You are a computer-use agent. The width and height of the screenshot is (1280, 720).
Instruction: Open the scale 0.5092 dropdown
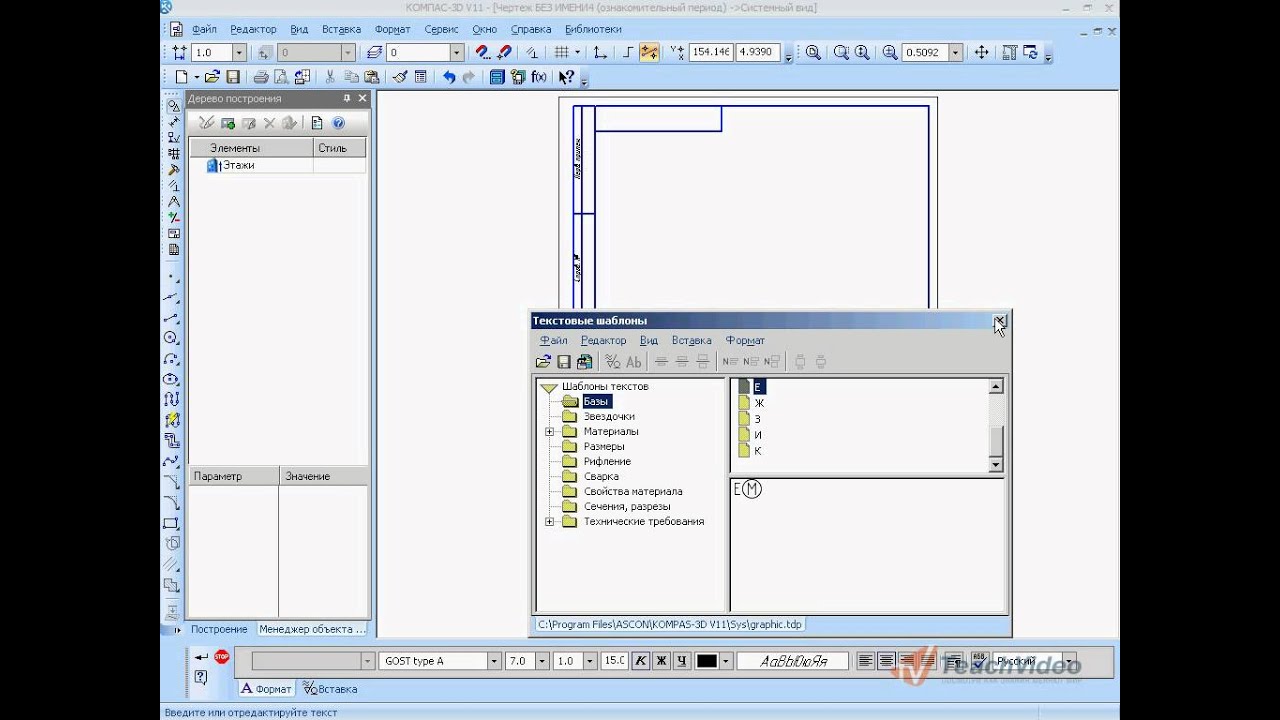tap(956, 52)
